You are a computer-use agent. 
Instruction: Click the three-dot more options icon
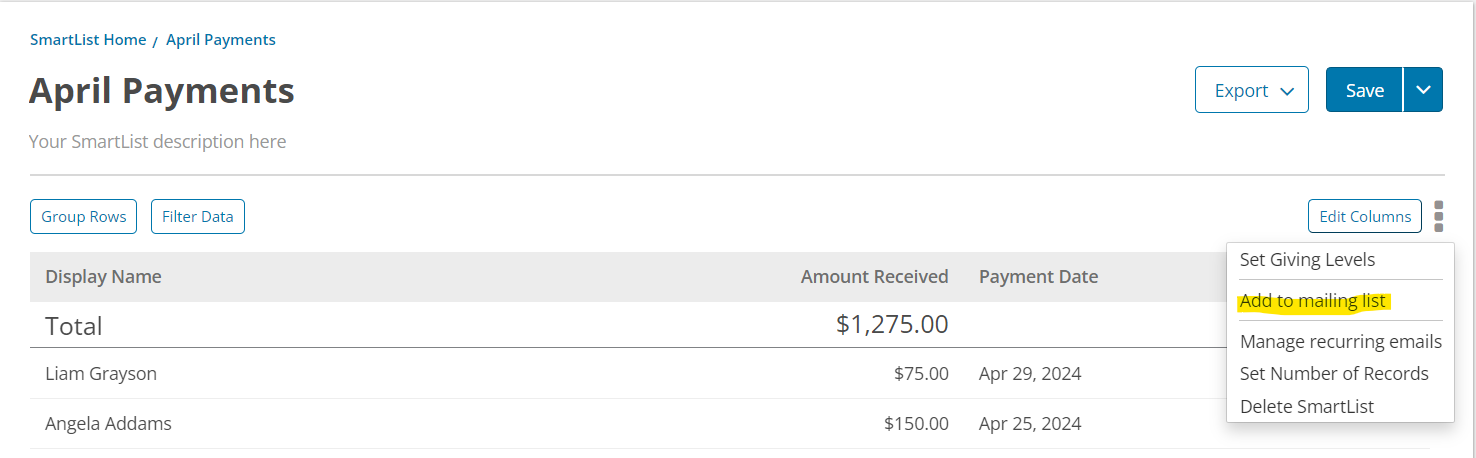tap(1438, 216)
